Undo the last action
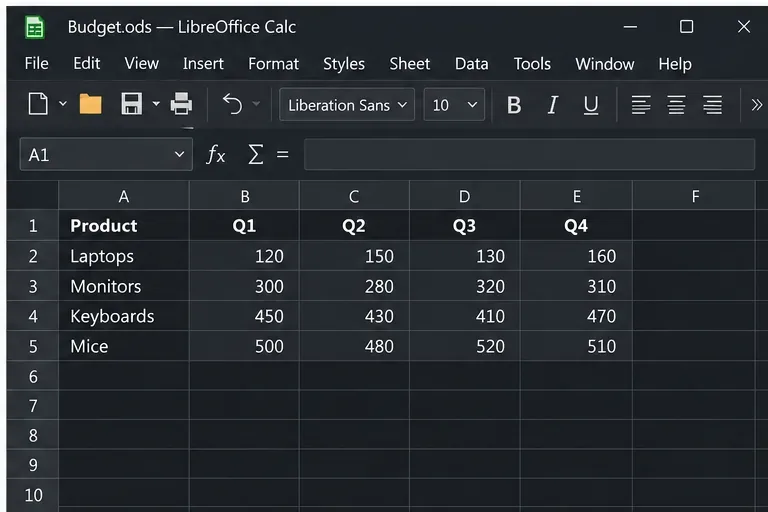The height and width of the screenshot is (512, 768). (233, 104)
